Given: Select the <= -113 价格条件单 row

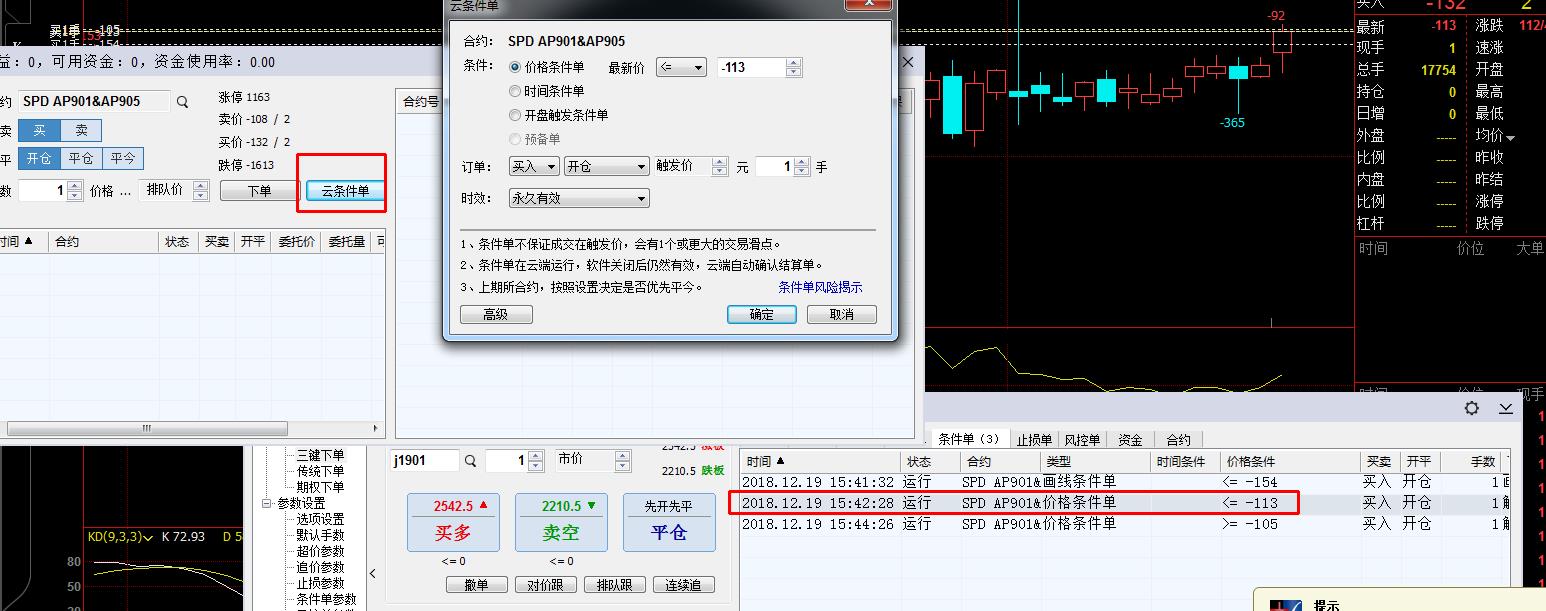Looking at the screenshot, I should [x=1013, y=502].
